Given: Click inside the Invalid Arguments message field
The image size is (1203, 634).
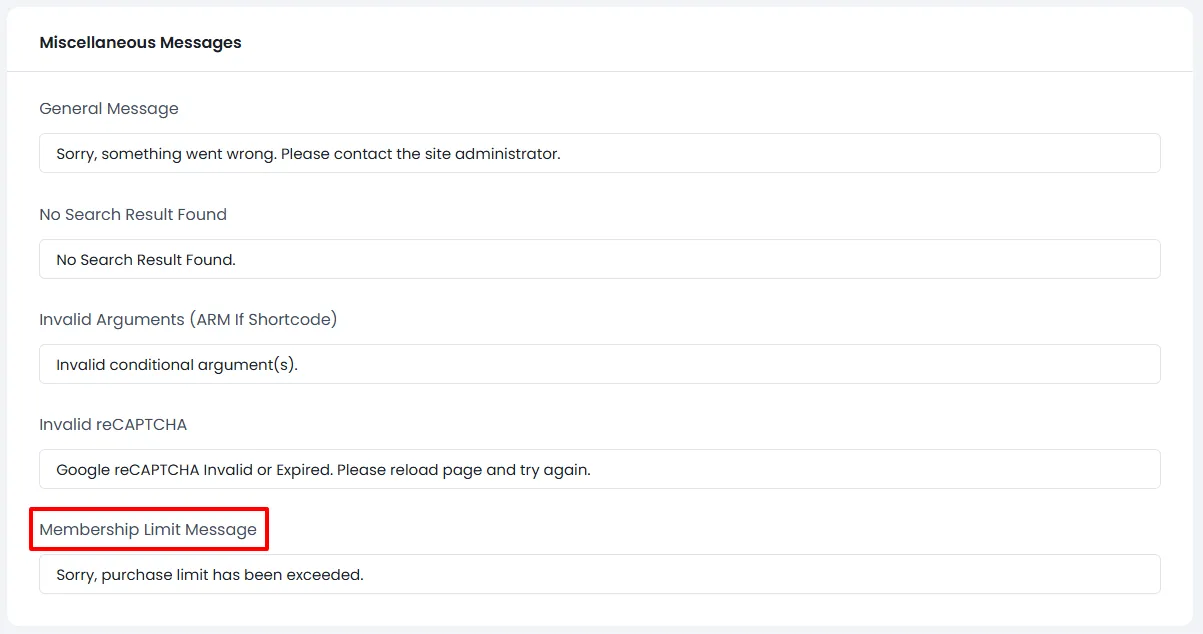Looking at the screenshot, I should click(x=598, y=364).
